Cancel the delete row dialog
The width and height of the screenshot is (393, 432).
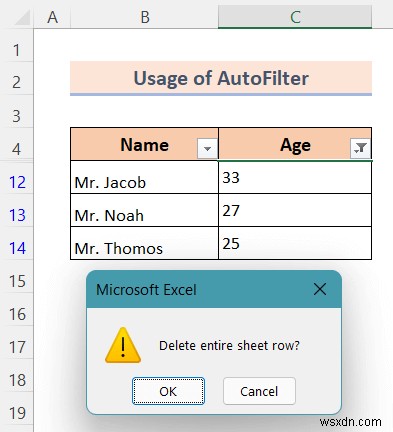(259, 391)
